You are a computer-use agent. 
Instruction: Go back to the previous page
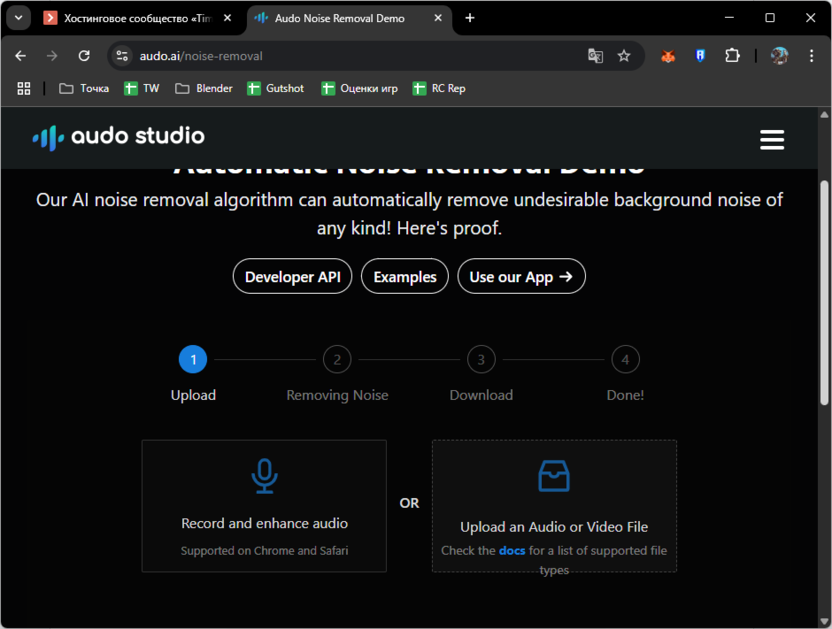tap(21, 56)
